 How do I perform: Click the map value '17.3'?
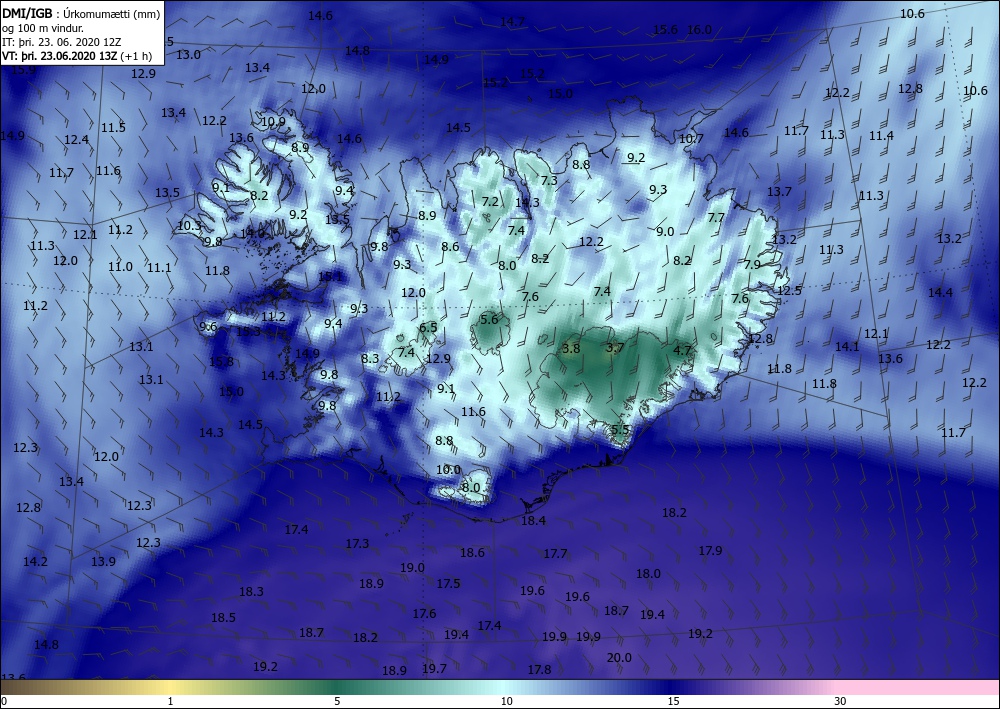(x=358, y=543)
